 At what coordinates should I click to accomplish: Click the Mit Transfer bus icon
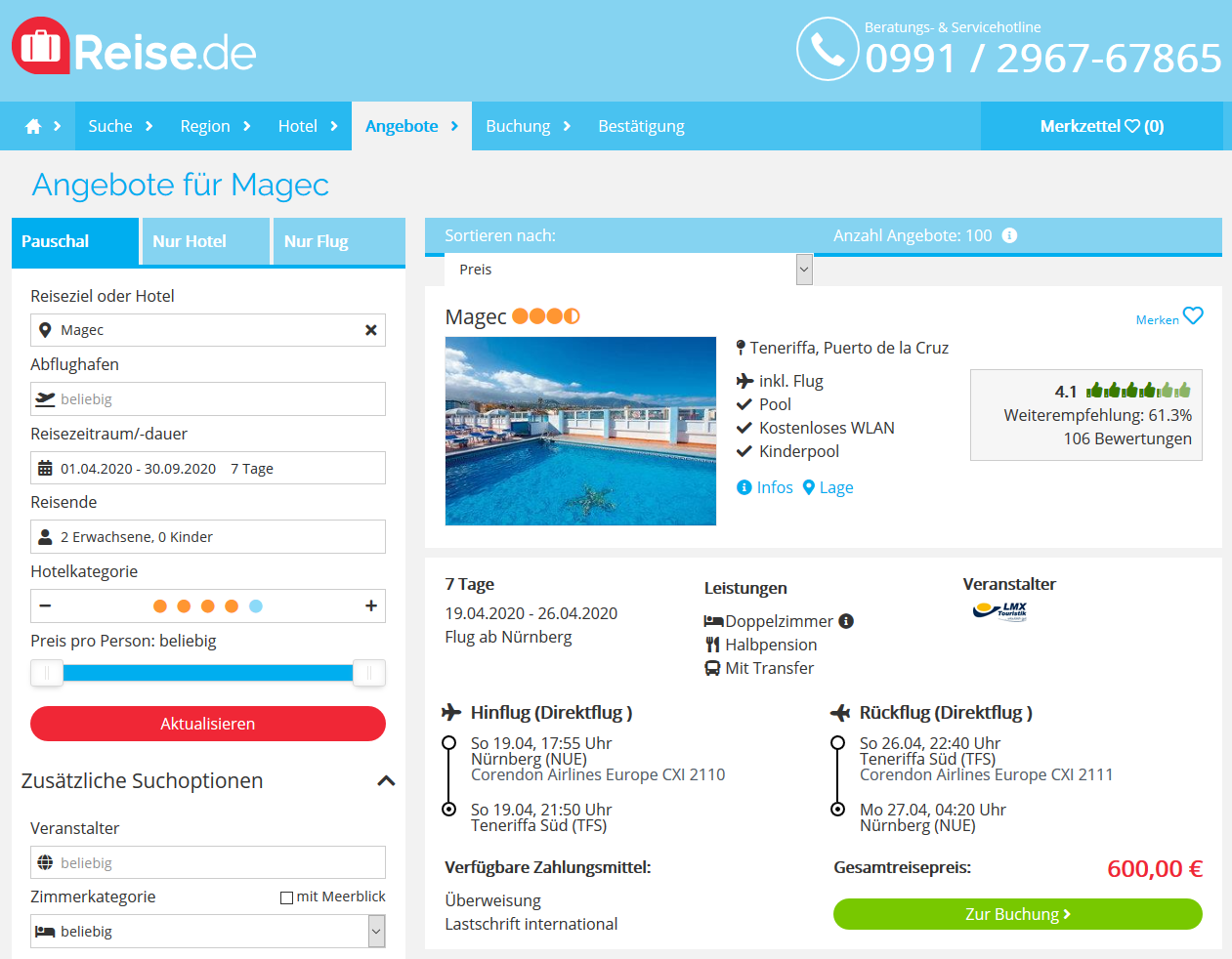(713, 668)
